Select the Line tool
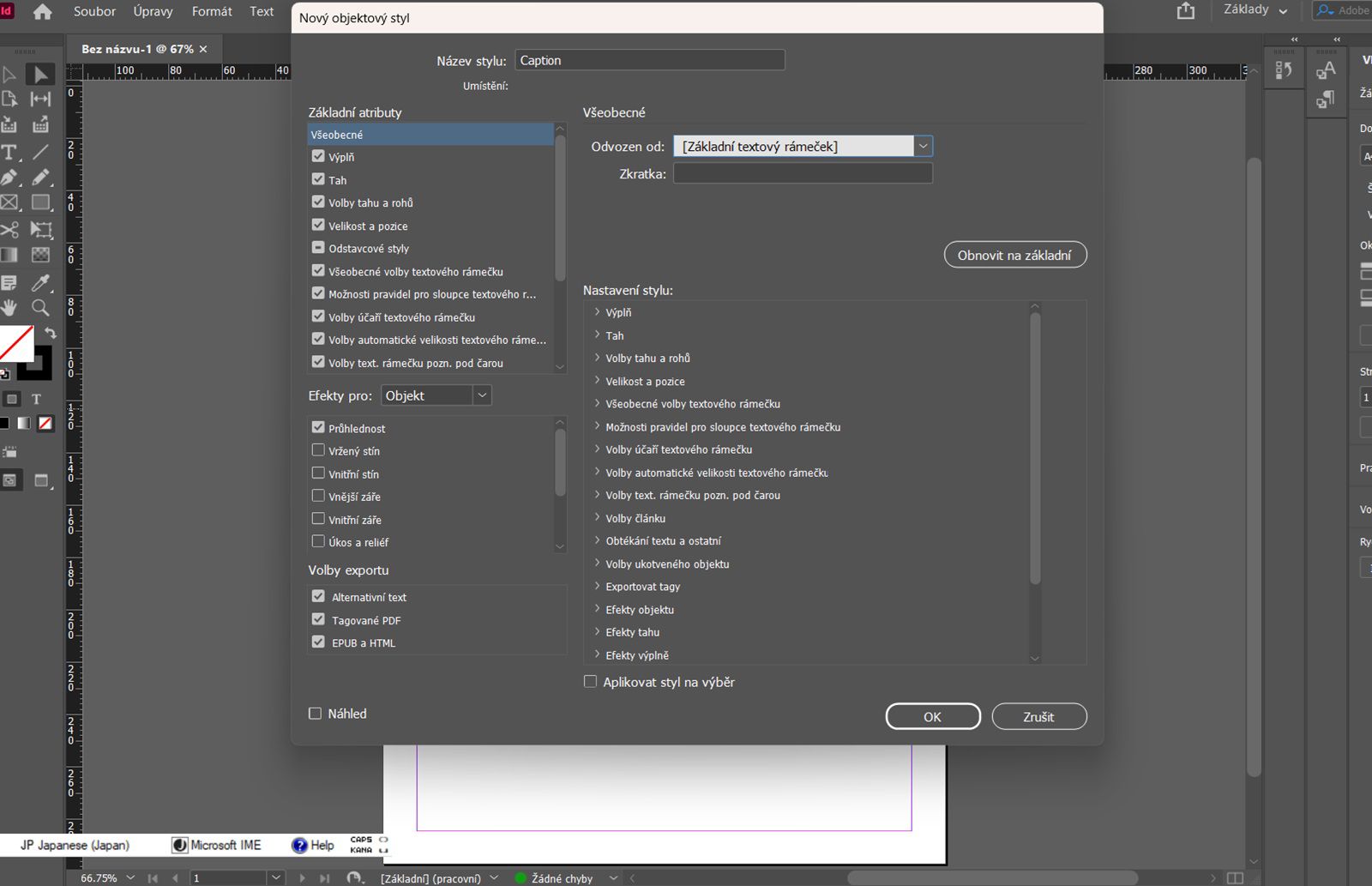1372x886 pixels. 40,152
